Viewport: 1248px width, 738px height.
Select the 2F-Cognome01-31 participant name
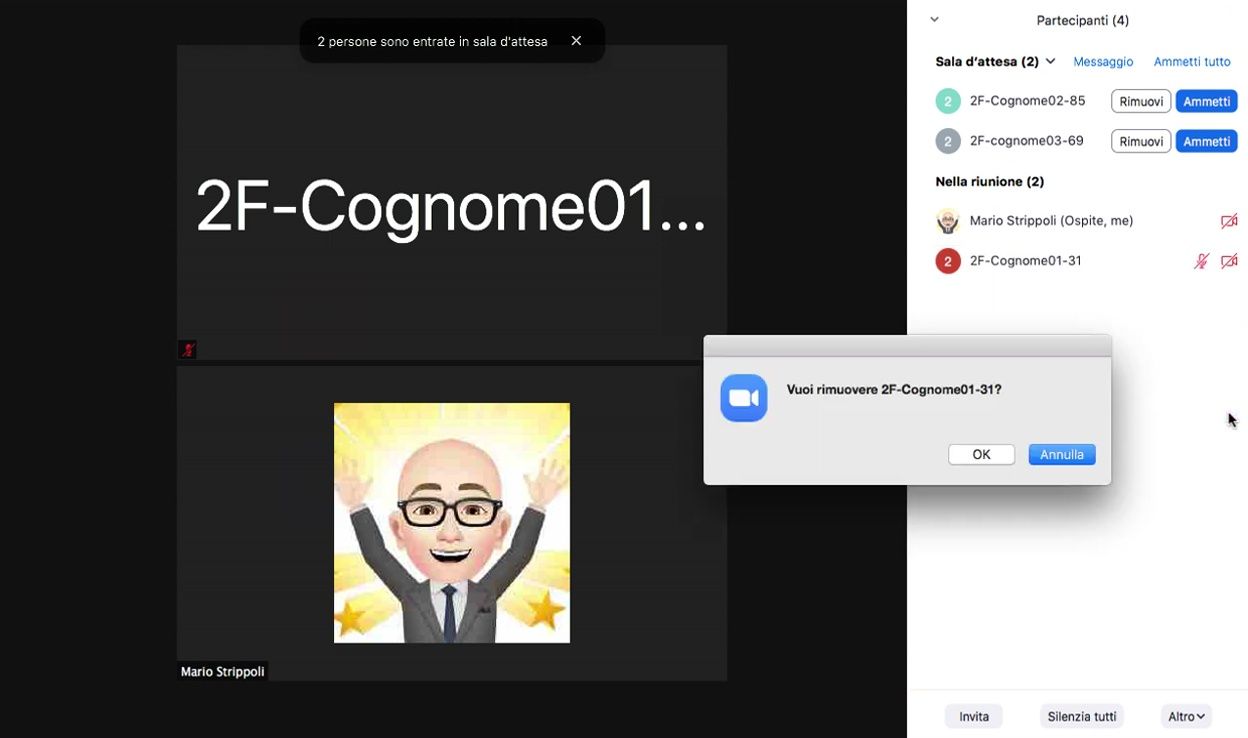1025,261
